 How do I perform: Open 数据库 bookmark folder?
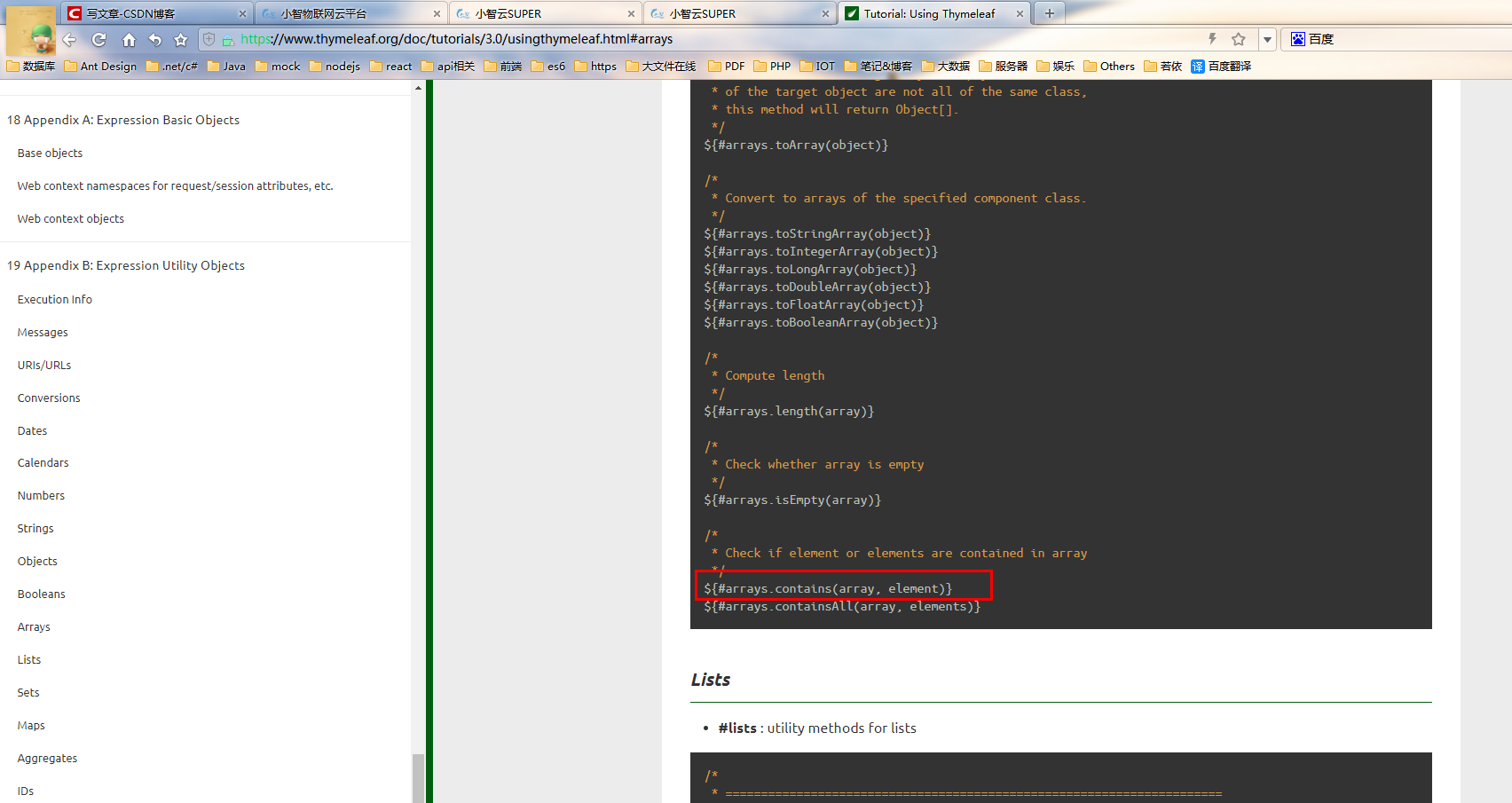pos(31,66)
